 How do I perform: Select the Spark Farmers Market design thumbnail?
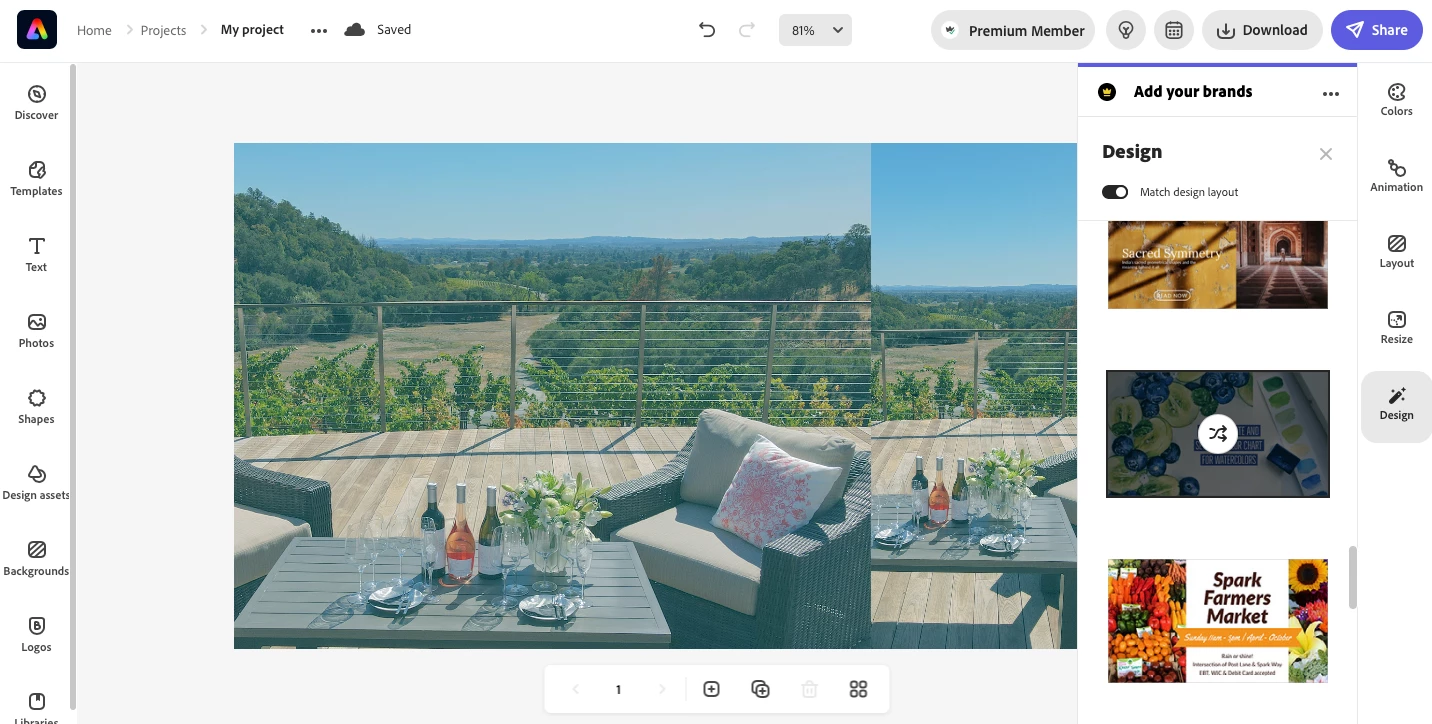1218,621
